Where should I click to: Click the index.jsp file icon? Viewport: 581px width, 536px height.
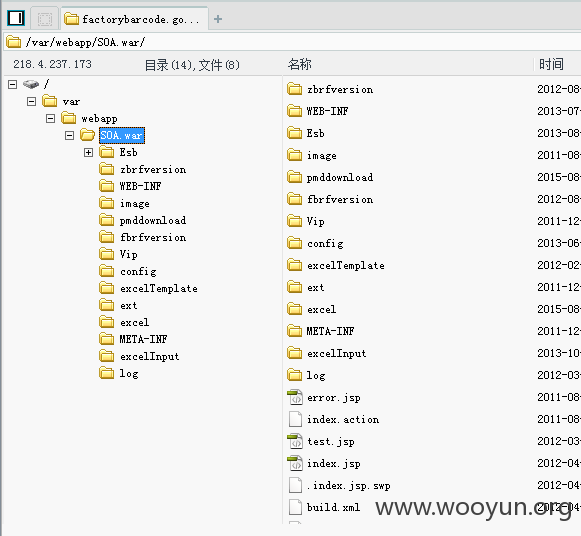click(295, 463)
